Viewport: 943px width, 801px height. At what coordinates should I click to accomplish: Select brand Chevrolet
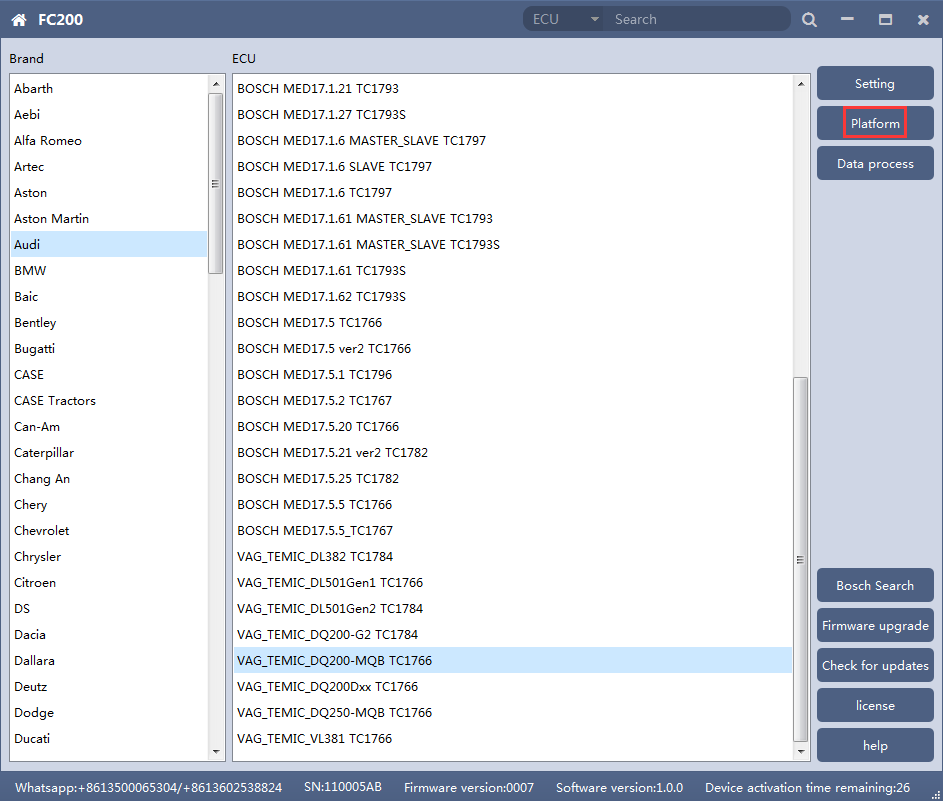109,530
